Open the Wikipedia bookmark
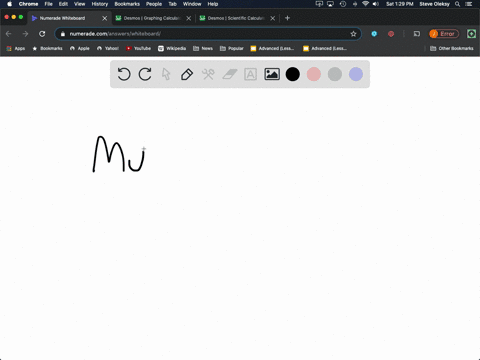This screenshot has height=360, width=480. [172, 48]
